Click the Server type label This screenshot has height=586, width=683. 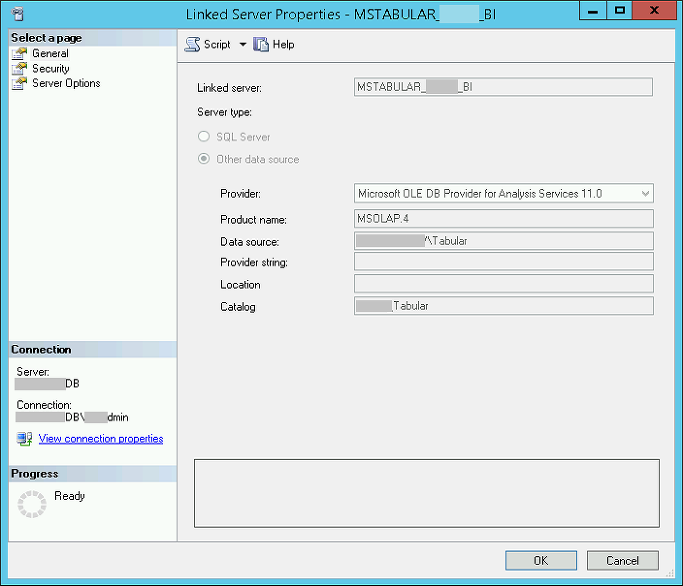(224, 112)
